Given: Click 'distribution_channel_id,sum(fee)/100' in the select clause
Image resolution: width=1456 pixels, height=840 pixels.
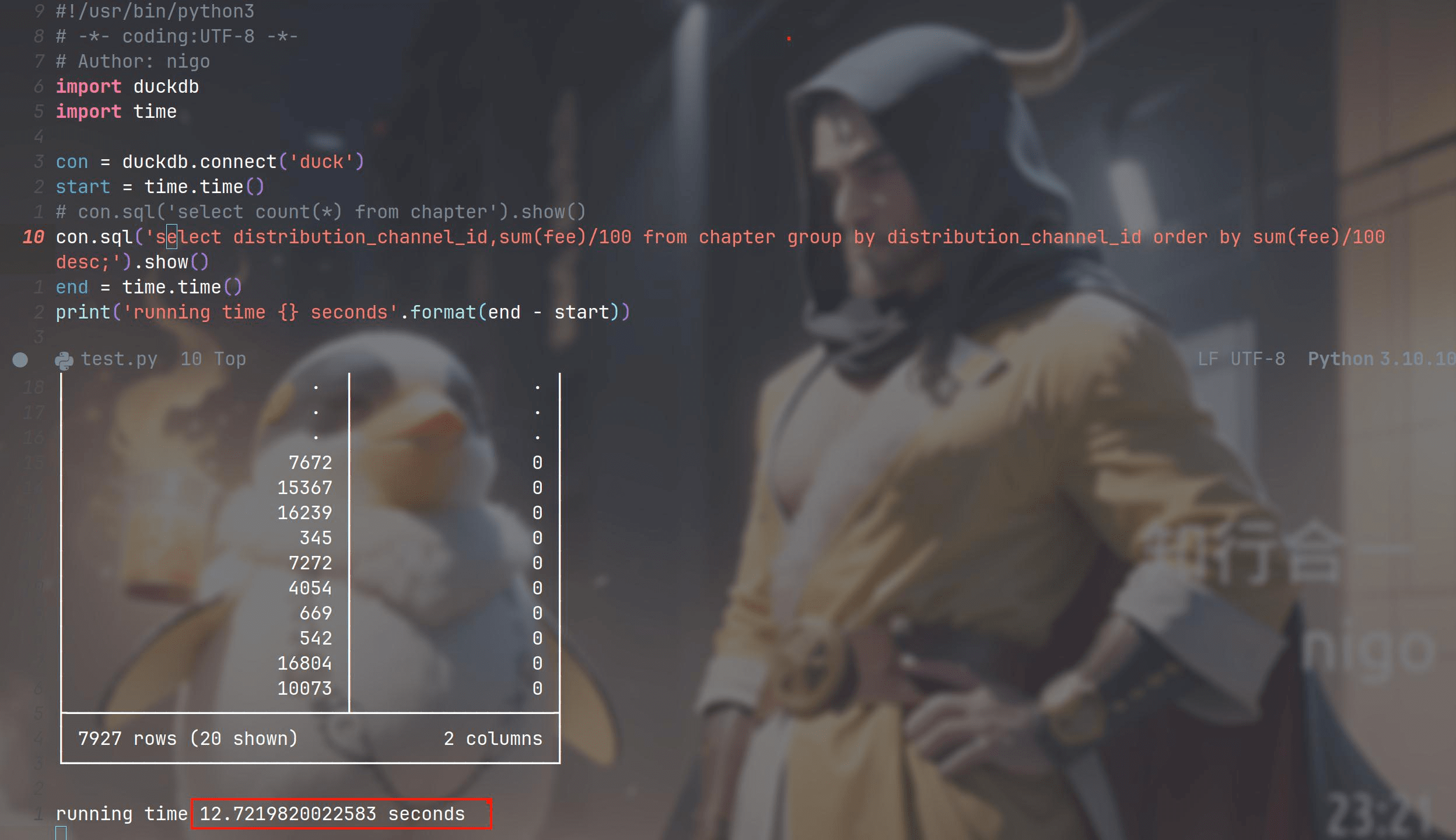Looking at the screenshot, I should coord(432,237).
